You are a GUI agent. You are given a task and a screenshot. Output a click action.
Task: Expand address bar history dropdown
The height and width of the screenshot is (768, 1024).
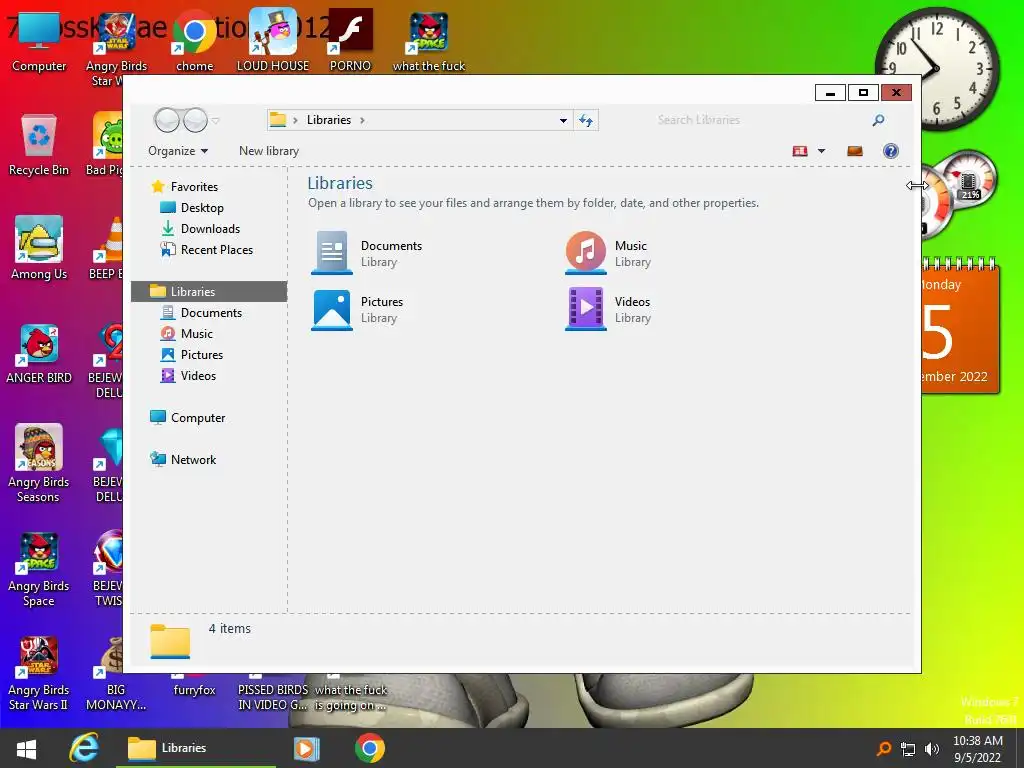click(x=563, y=120)
